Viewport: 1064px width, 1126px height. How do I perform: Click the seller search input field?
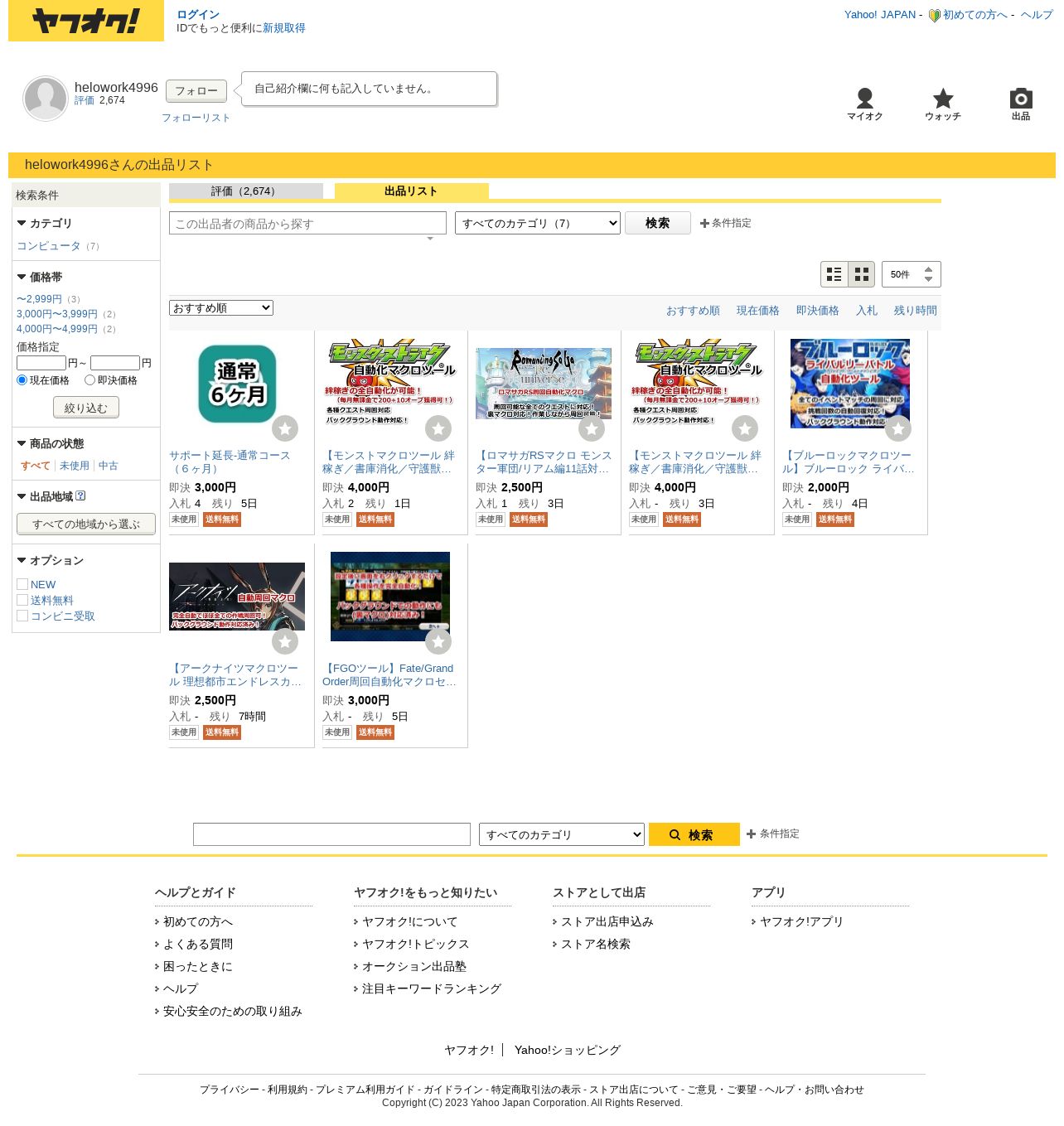307,223
